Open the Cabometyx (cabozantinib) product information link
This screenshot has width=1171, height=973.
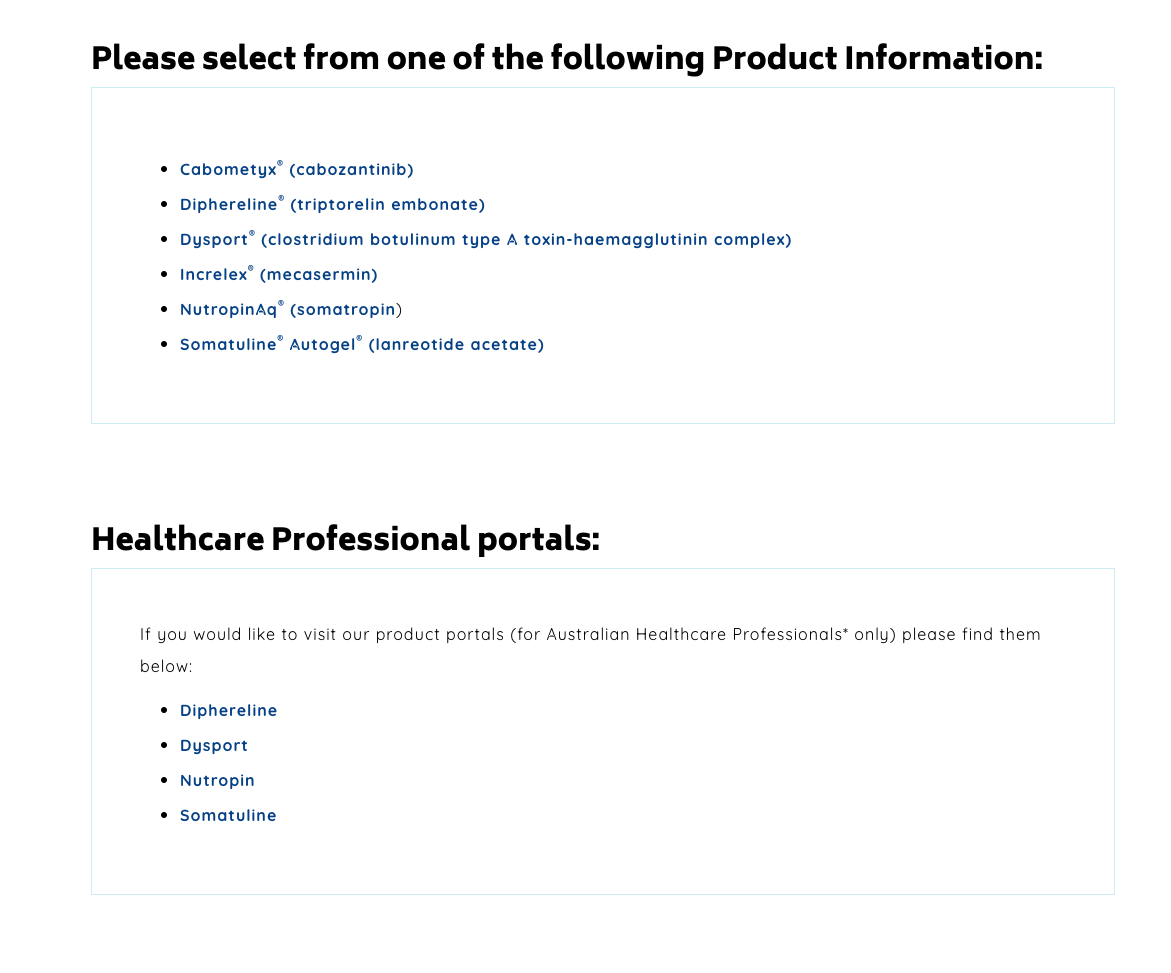tap(296, 170)
